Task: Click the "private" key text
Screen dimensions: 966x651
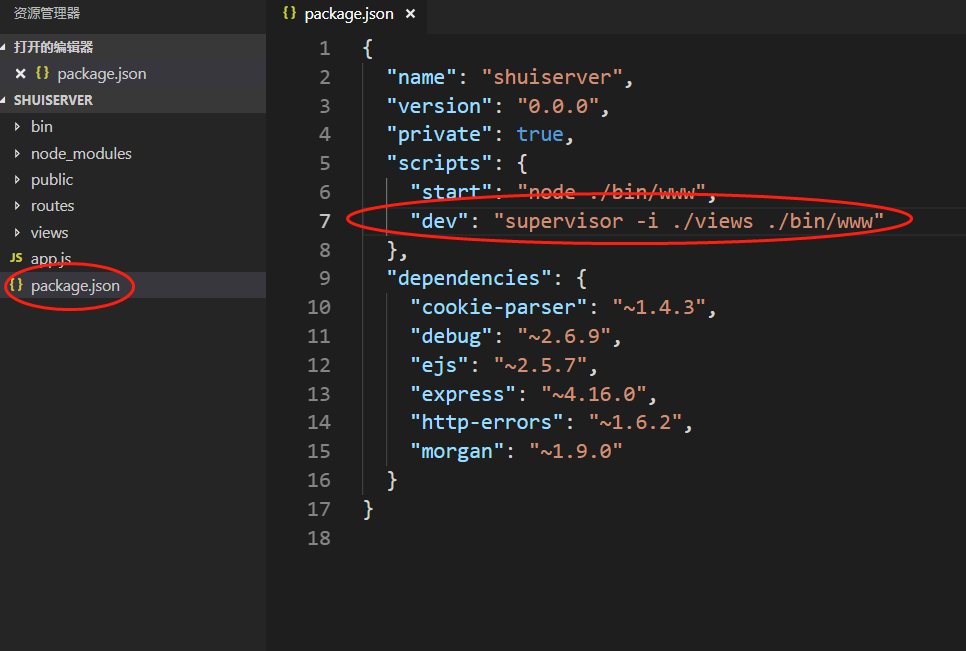Action: 439,135
